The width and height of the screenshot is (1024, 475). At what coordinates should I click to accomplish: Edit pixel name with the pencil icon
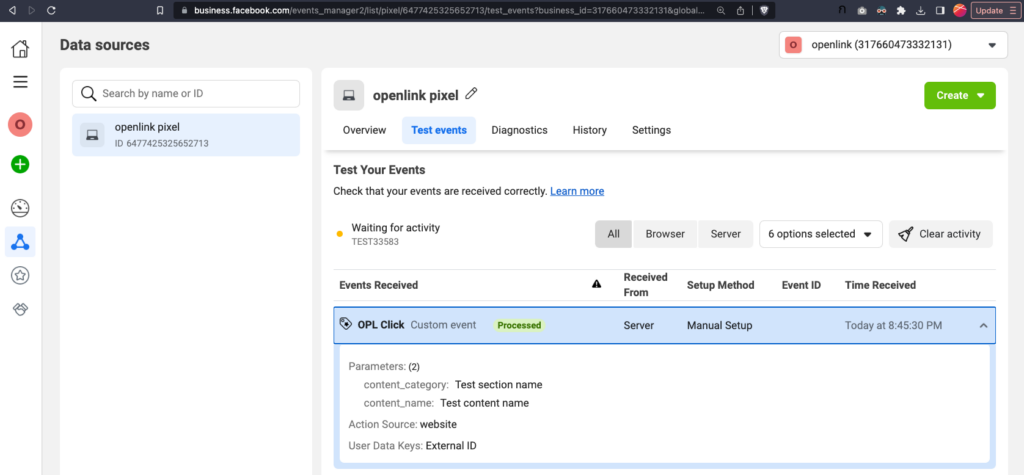[x=471, y=94]
